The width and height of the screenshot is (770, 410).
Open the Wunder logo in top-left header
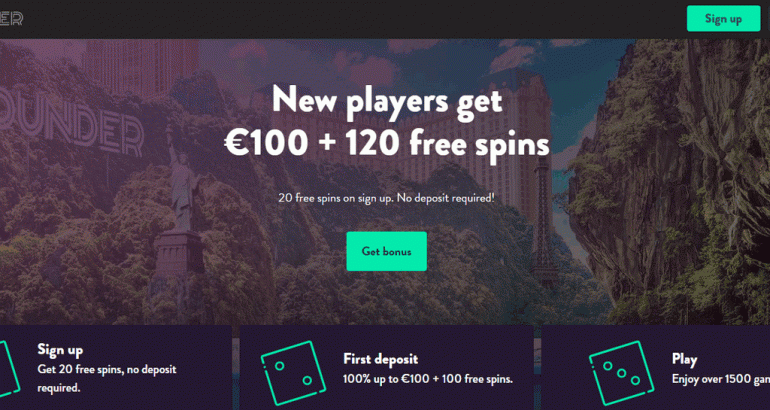(11, 19)
